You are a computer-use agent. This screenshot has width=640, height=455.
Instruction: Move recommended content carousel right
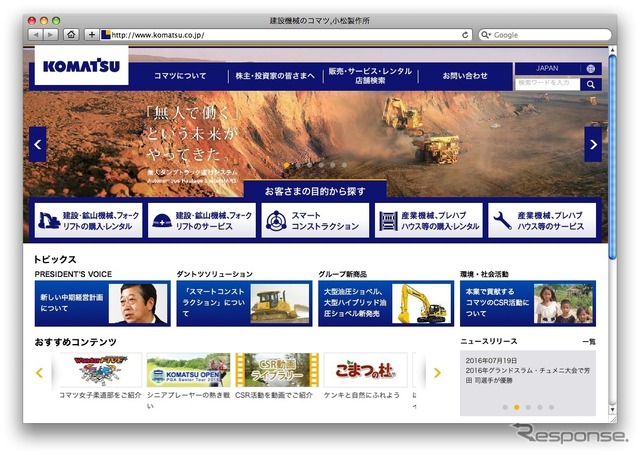click(x=437, y=373)
